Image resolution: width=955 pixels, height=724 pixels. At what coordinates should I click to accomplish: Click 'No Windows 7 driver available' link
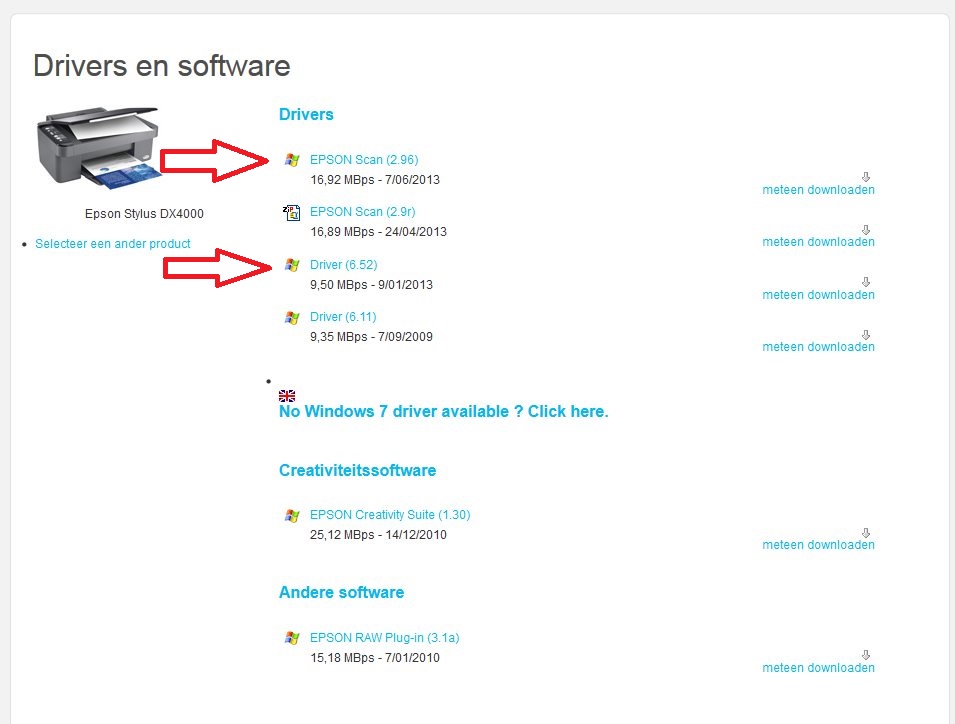click(443, 411)
